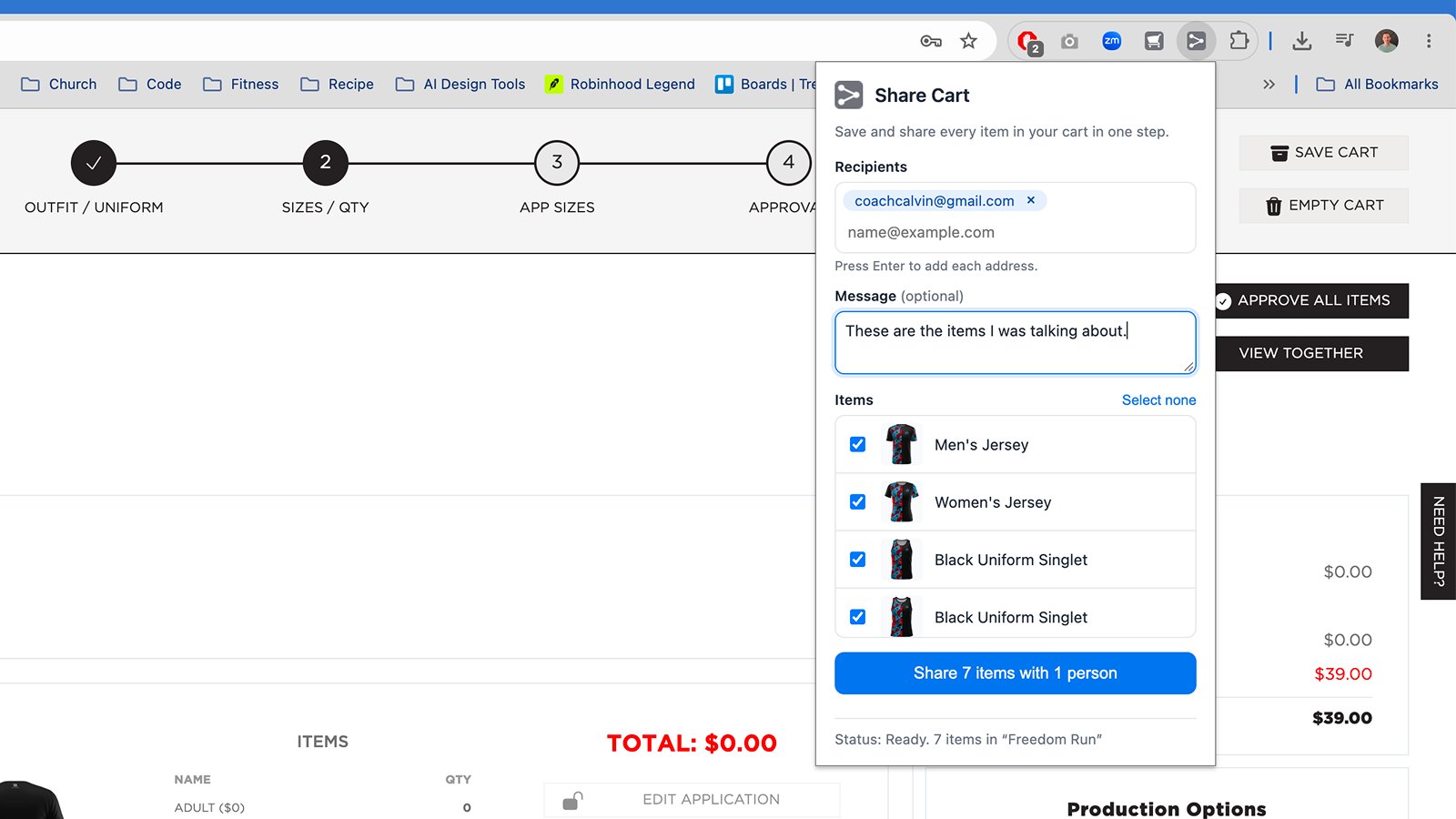1456x819 pixels.
Task: Open the Church bookmark folder
Action: 59,84
